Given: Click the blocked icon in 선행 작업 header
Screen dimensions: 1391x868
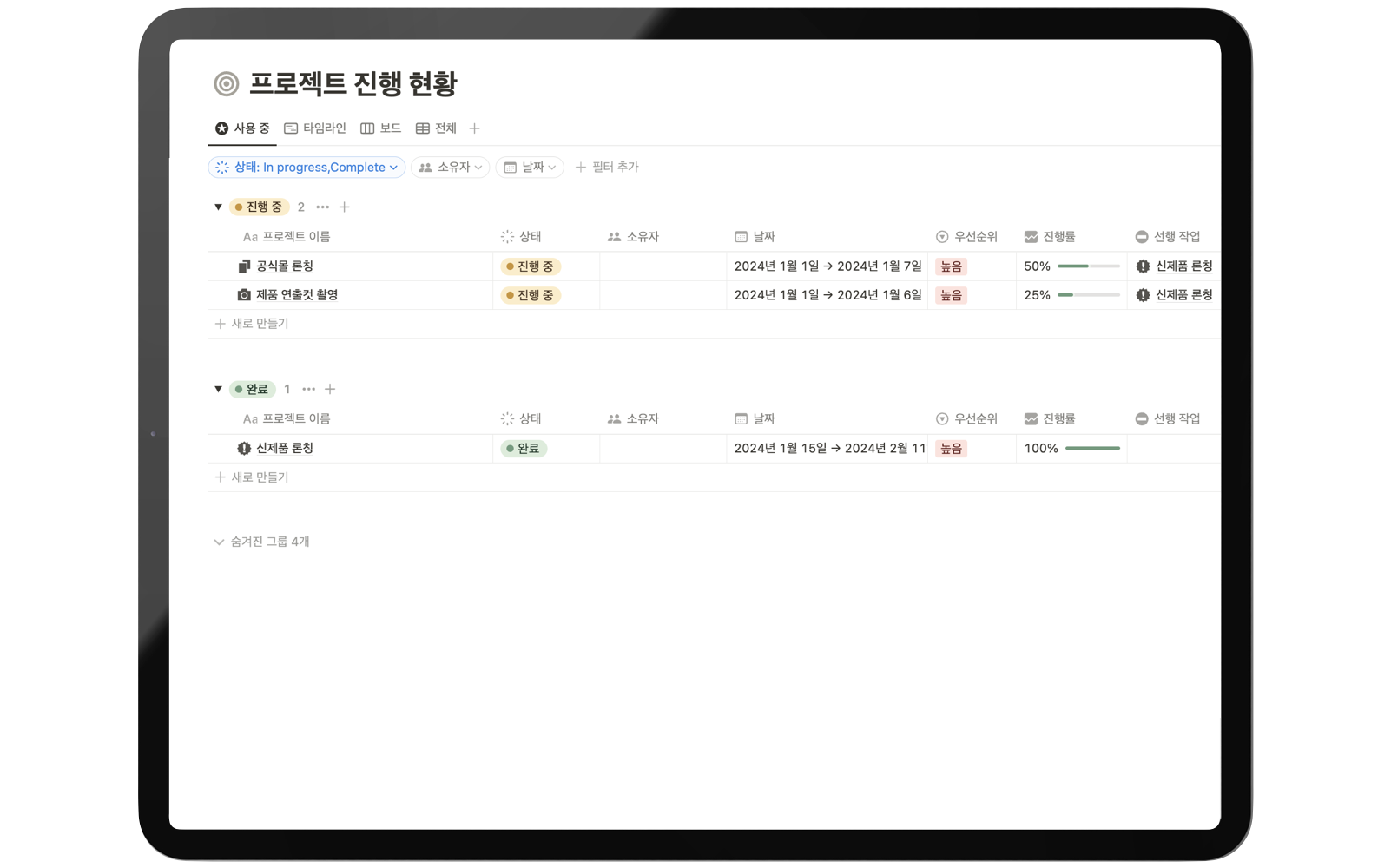Looking at the screenshot, I should point(1142,236).
